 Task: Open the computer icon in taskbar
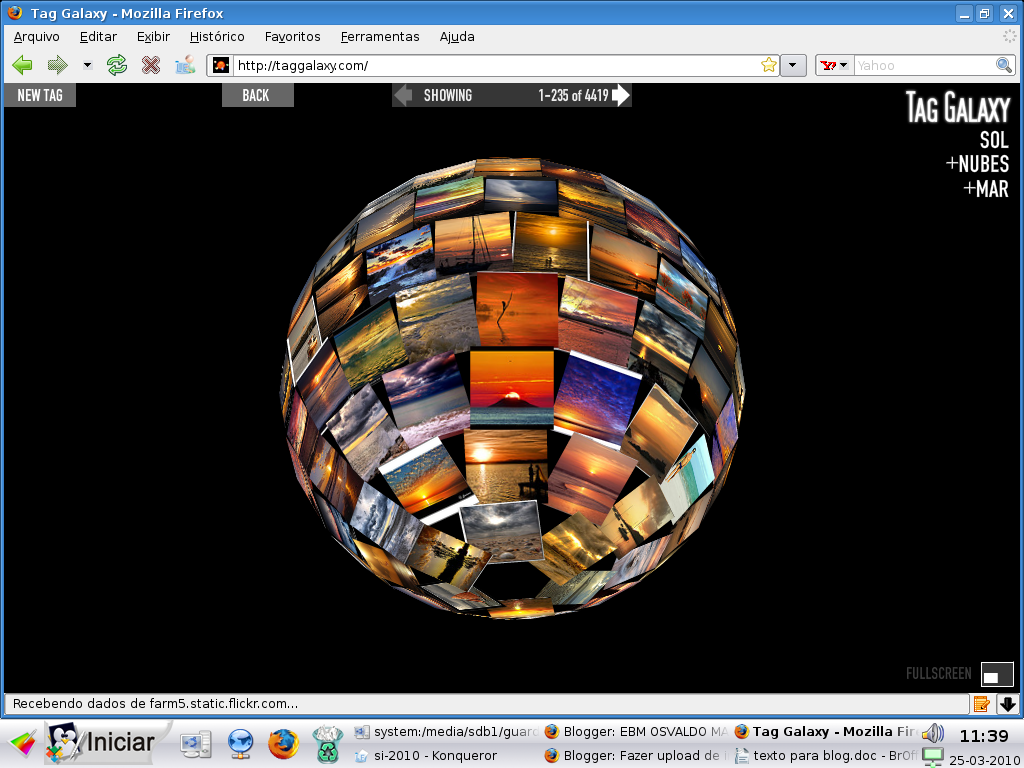point(196,744)
